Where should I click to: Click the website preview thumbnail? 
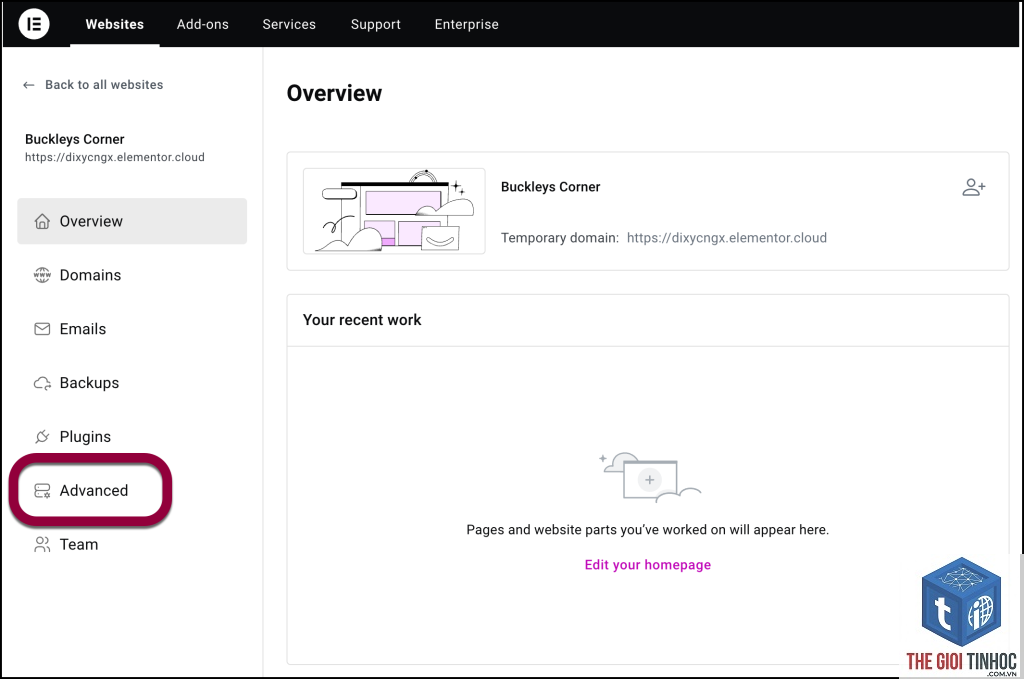point(394,211)
